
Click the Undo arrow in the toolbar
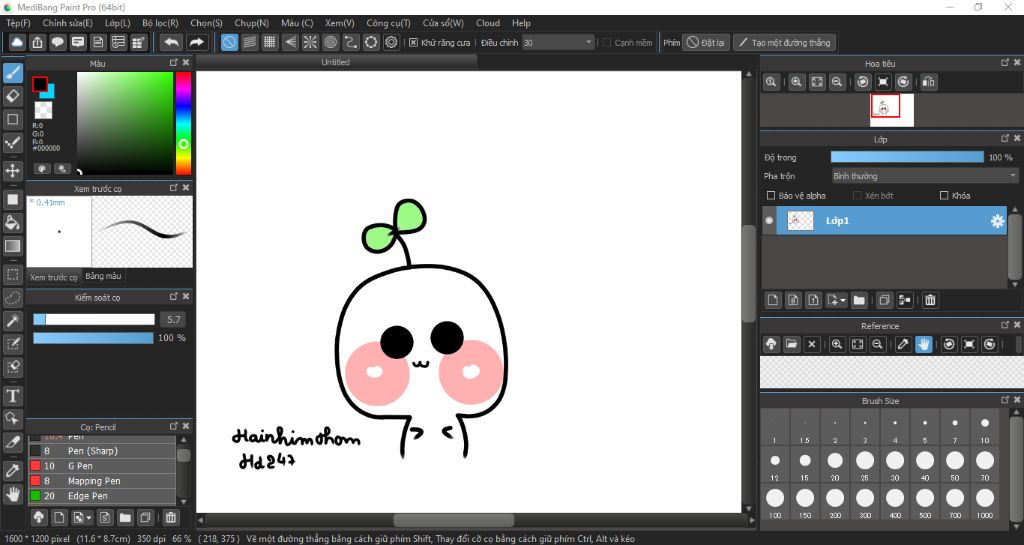point(171,42)
